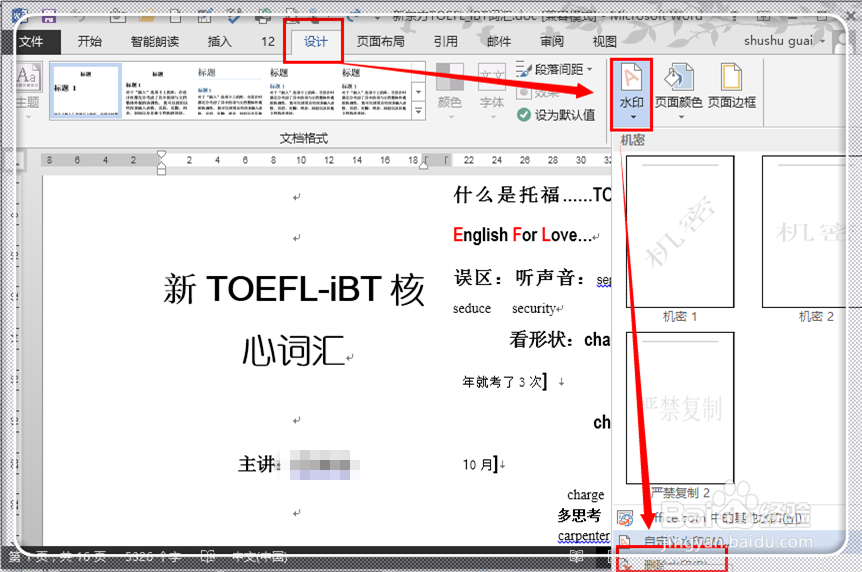862x572 pixels.
Task: Choose the 机密 2 horizontal watermark preset
Action: (x=804, y=232)
